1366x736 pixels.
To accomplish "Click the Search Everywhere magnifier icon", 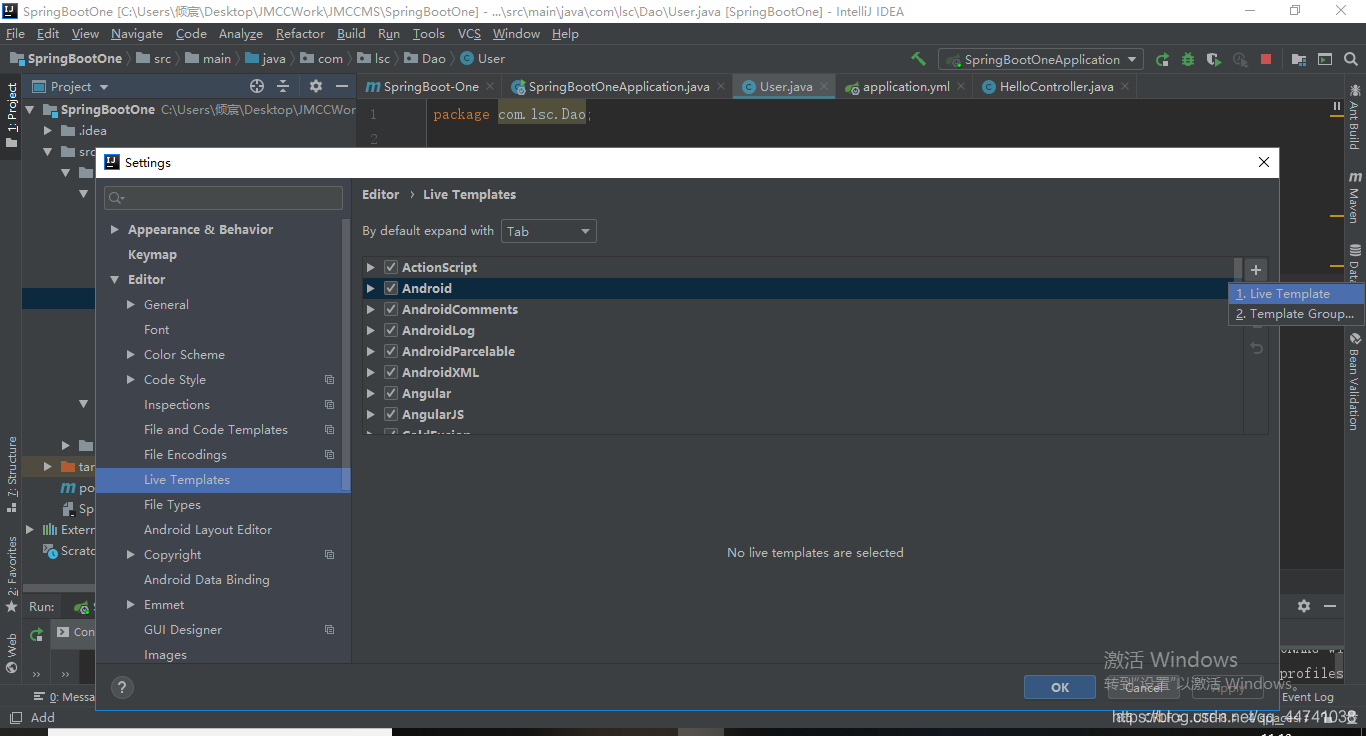I will click(1351, 59).
